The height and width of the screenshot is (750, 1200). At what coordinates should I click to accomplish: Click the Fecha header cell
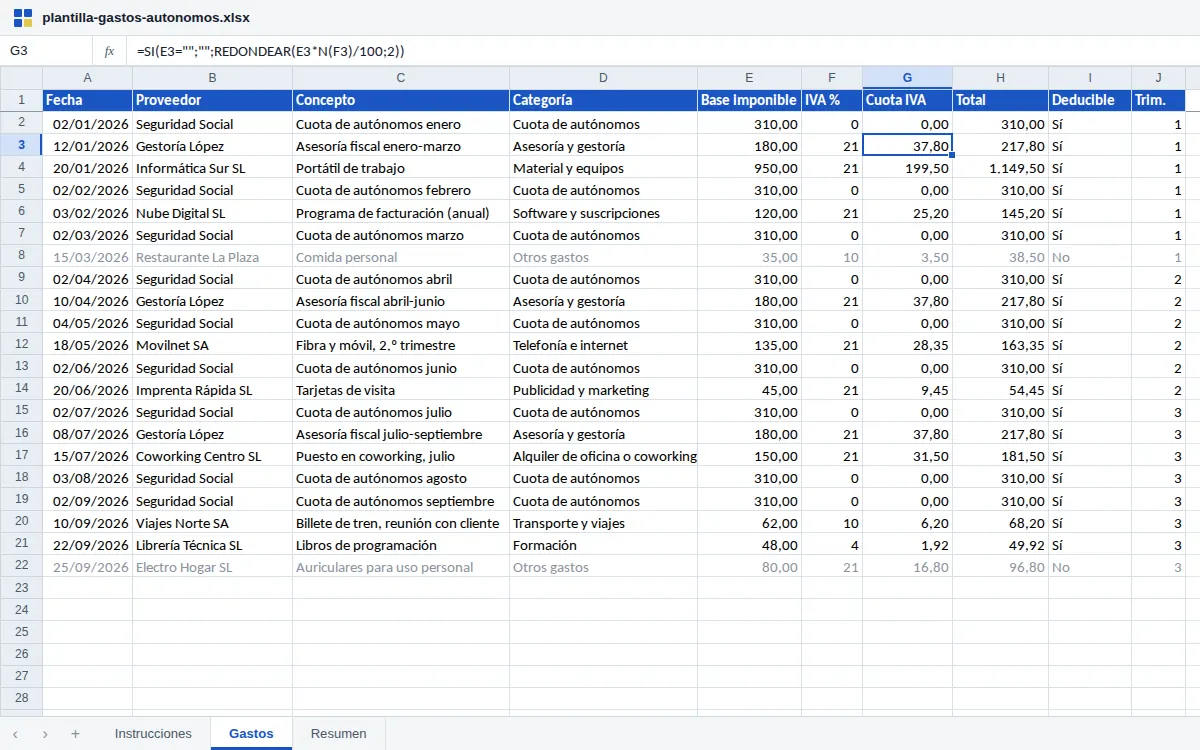coord(88,100)
